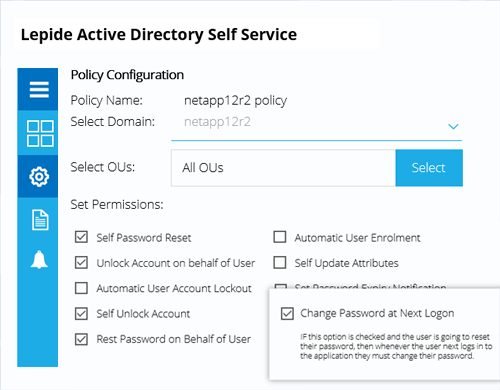Screen dimensions: 500x390
Task: Click the All OUs input field
Action: 283,168
